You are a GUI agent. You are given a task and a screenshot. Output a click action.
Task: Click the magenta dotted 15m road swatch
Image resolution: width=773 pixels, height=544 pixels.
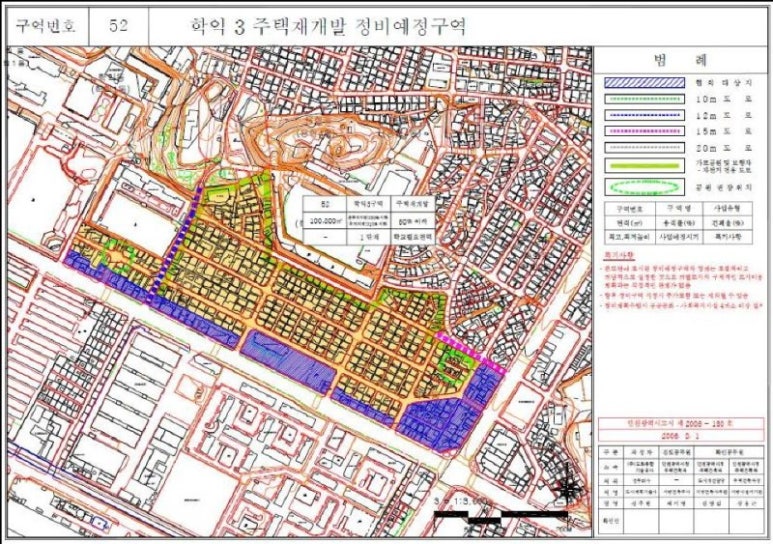(x=644, y=131)
